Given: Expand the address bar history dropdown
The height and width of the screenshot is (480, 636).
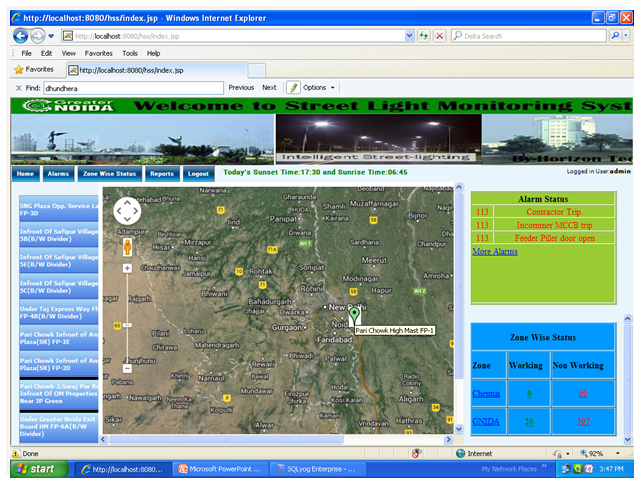Looking at the screenshot, I should point(409,36).
